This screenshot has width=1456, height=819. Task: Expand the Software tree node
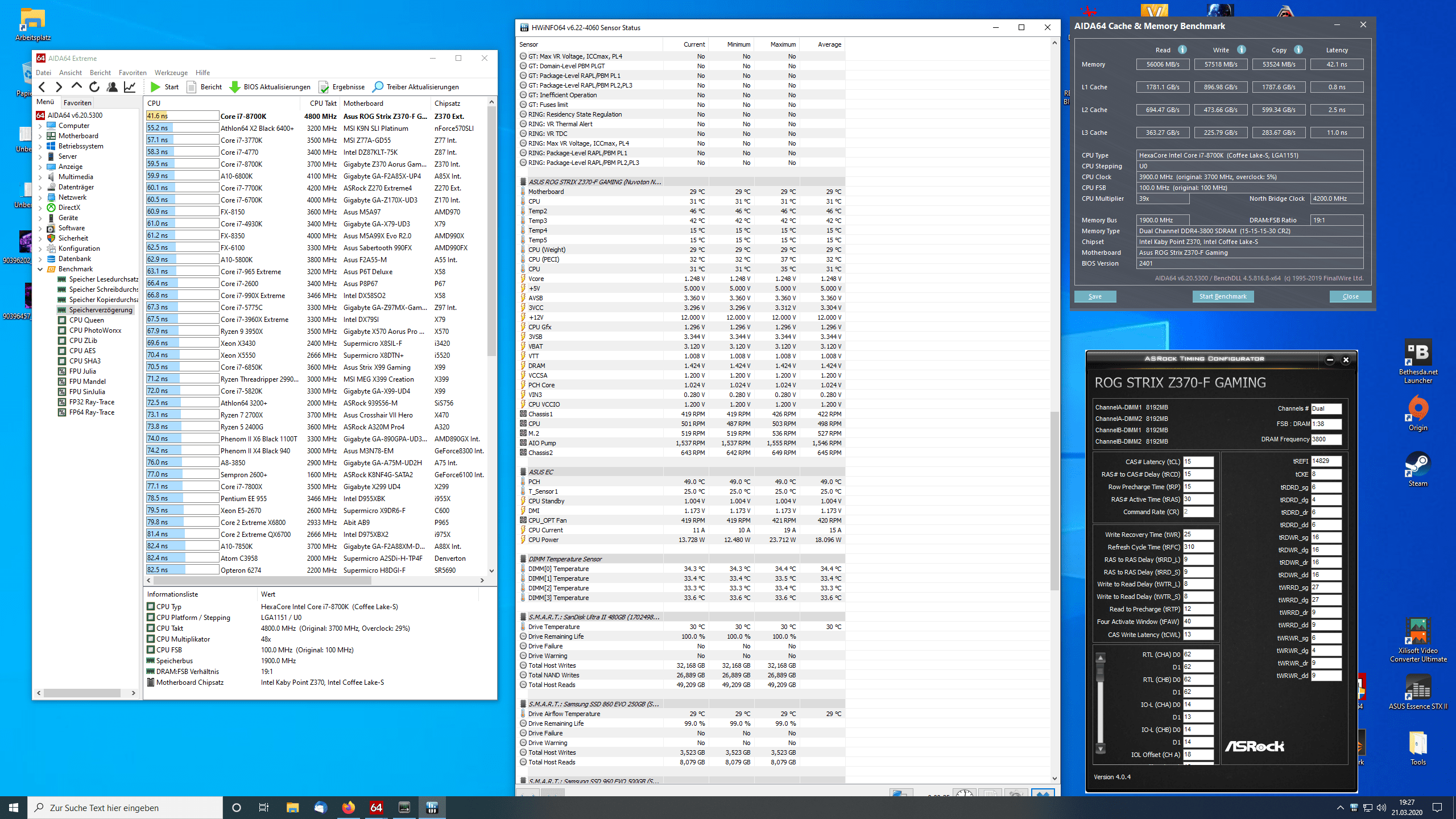[40, 228]
